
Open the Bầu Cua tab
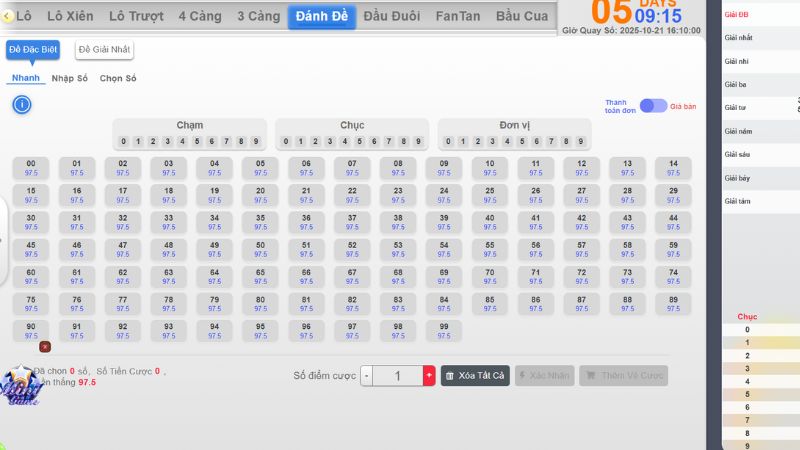(x=521, y=17)
